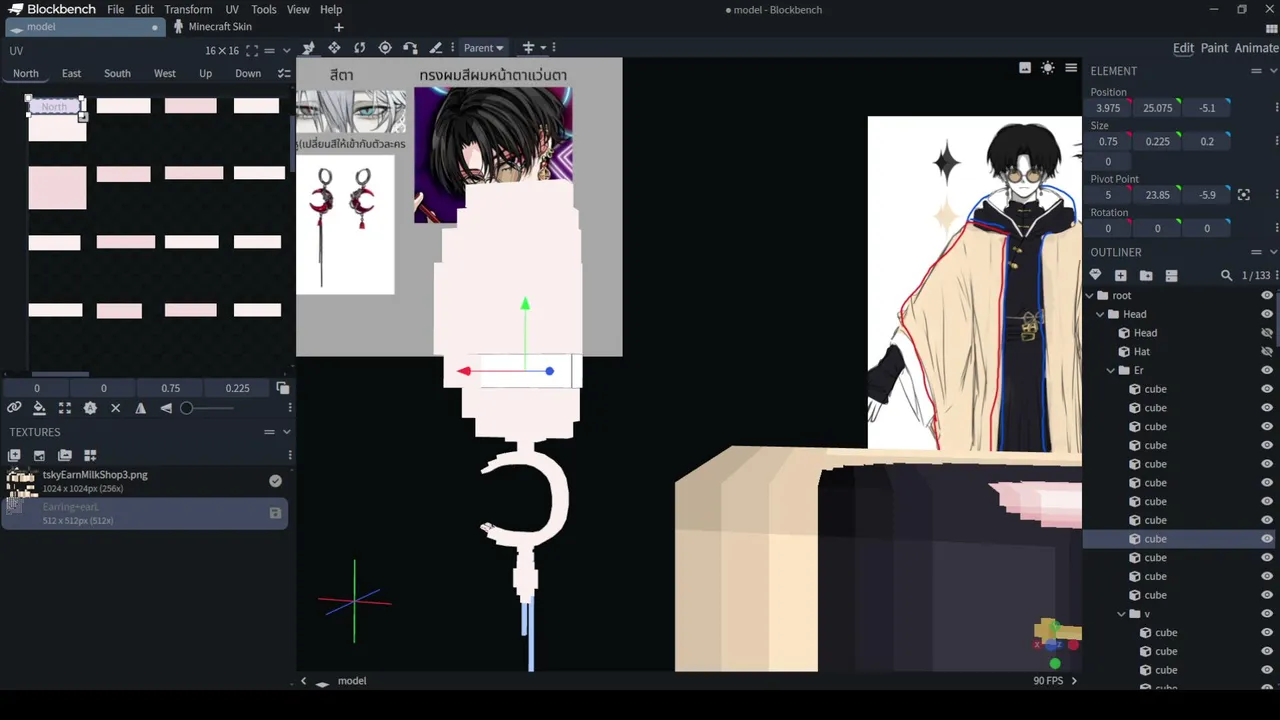Image resolution: width=1280 pixels, height=720 pixels.
Task: Toggle visibility of the v group
Action: point(1267,614)
